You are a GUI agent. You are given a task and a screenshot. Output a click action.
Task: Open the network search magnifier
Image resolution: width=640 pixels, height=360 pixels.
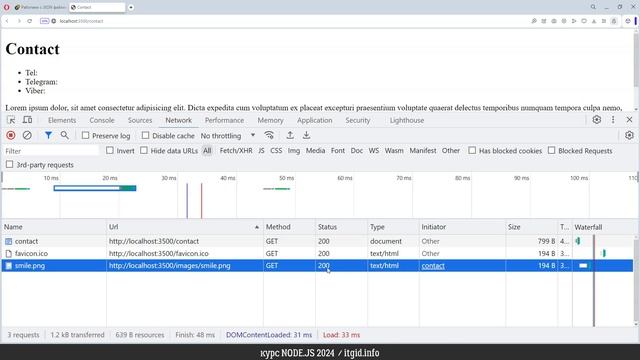tap(64, 135)
